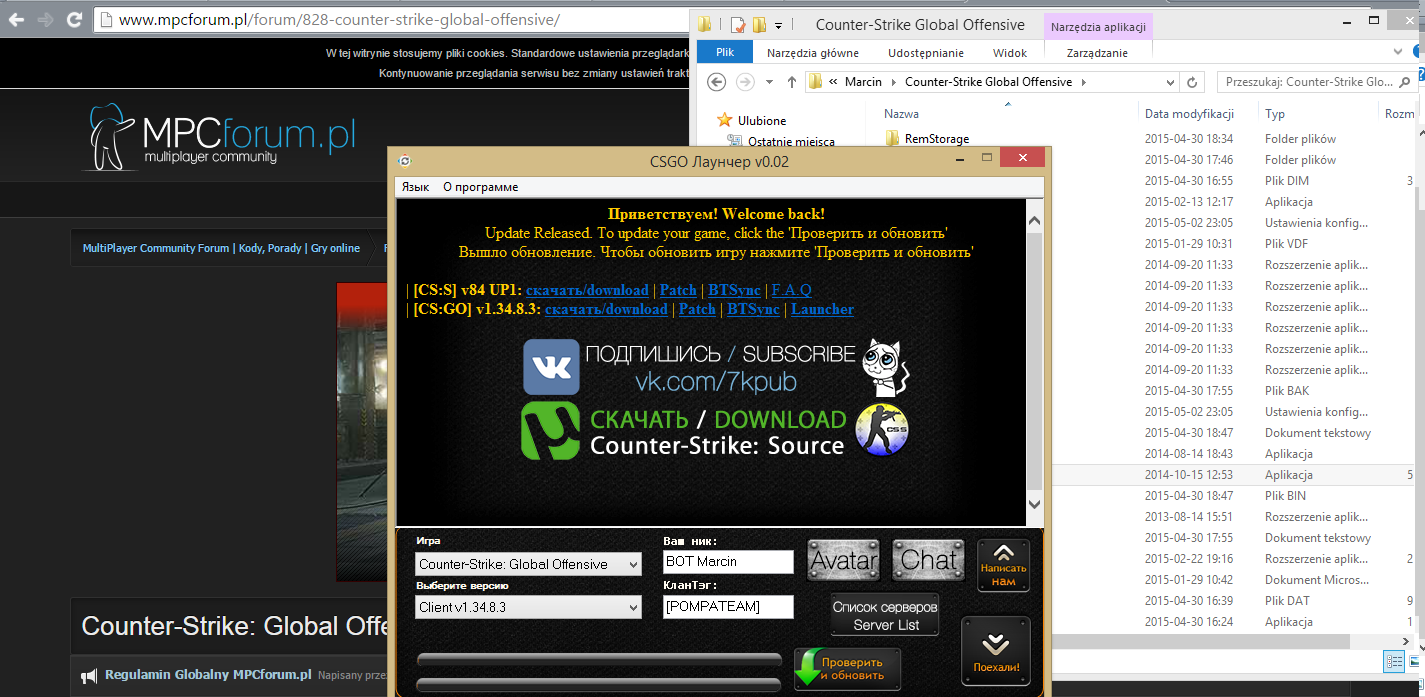Click the Ваш ник nickname field

tap(728, 562)
